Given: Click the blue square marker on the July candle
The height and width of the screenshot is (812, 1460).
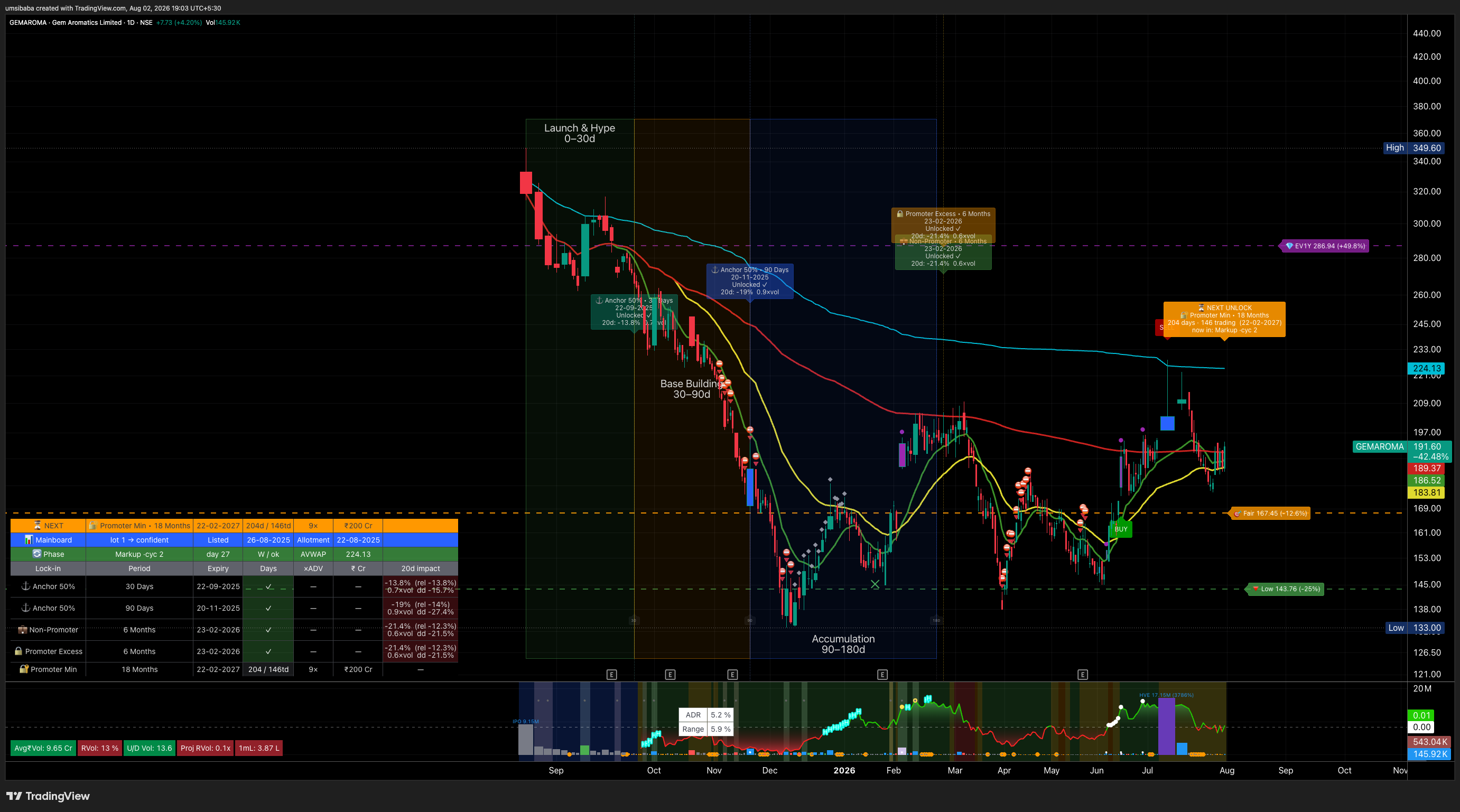Looking at the screenshot, I should click(1168, 423).
